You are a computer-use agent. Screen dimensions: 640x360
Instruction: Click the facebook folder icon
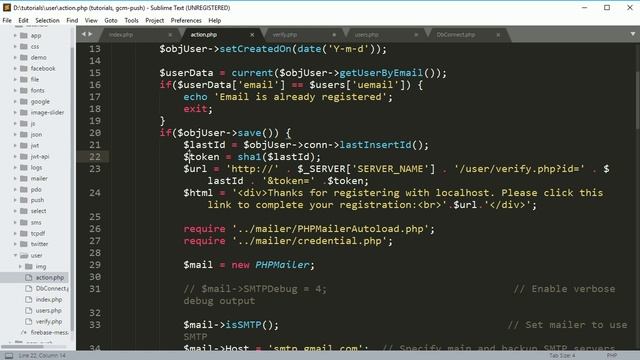click(24, 69)
